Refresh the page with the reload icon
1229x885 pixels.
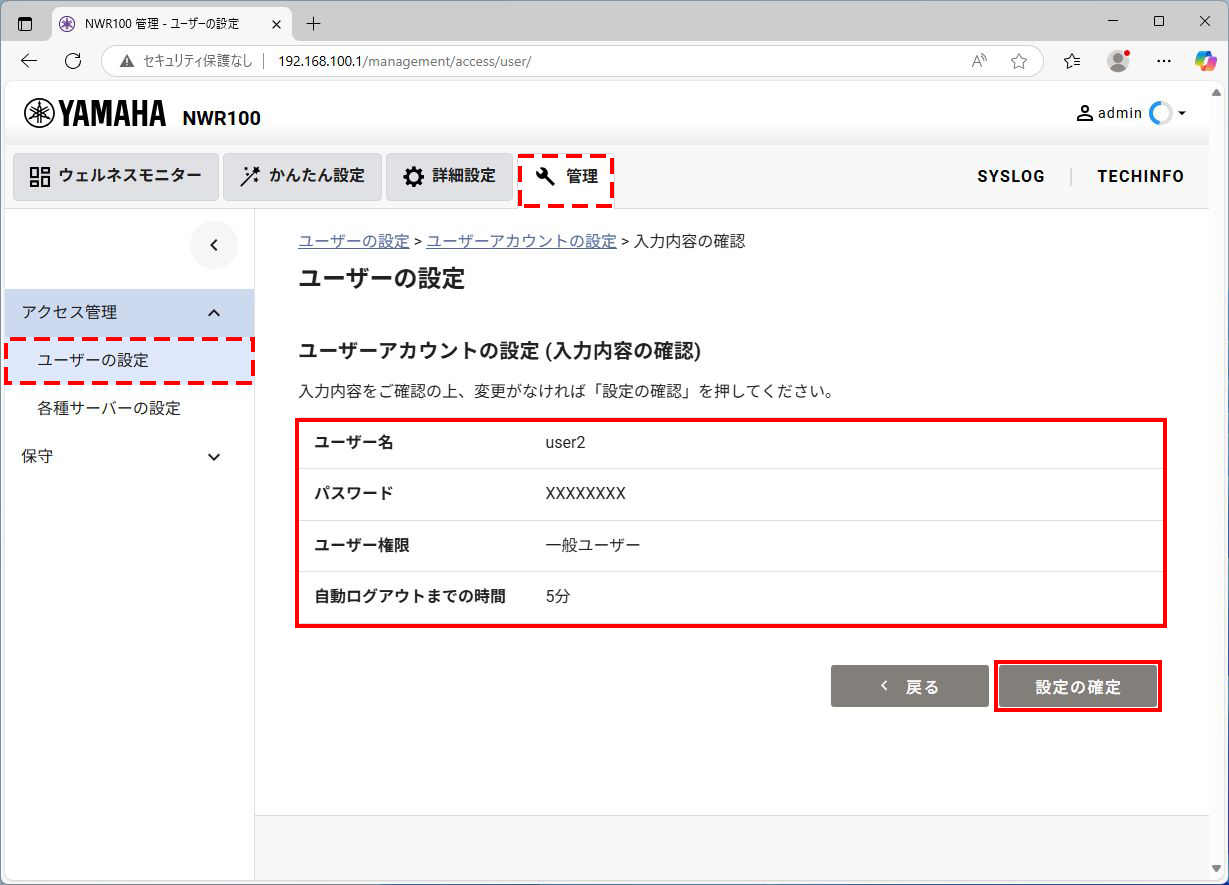[72, 61]
